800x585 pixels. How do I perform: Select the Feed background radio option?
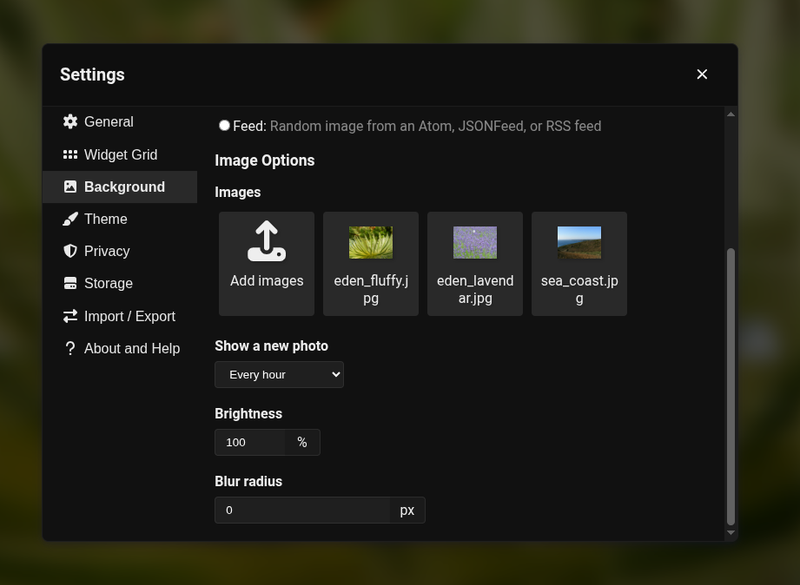pos(224,125)
